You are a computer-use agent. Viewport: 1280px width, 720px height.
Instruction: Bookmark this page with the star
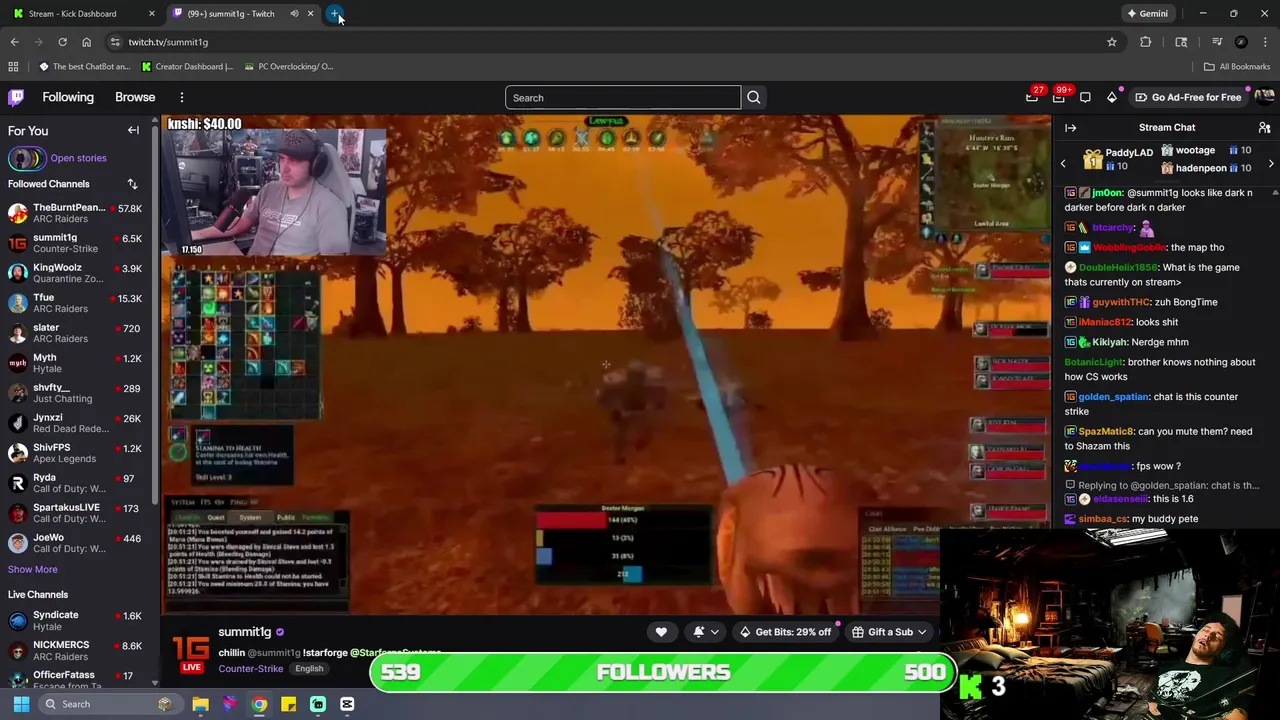pos(1111,42)
